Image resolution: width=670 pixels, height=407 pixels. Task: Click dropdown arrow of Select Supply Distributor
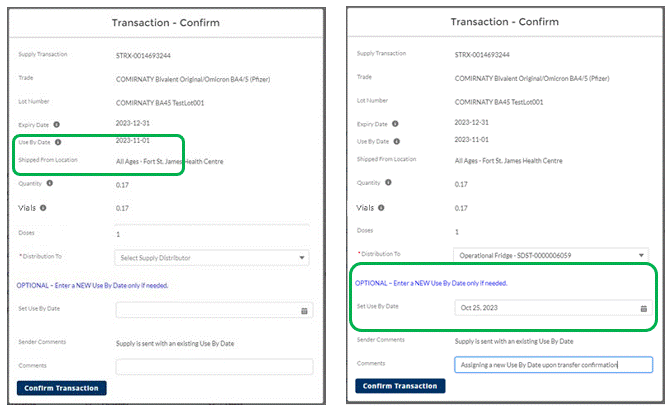point(302,258)
